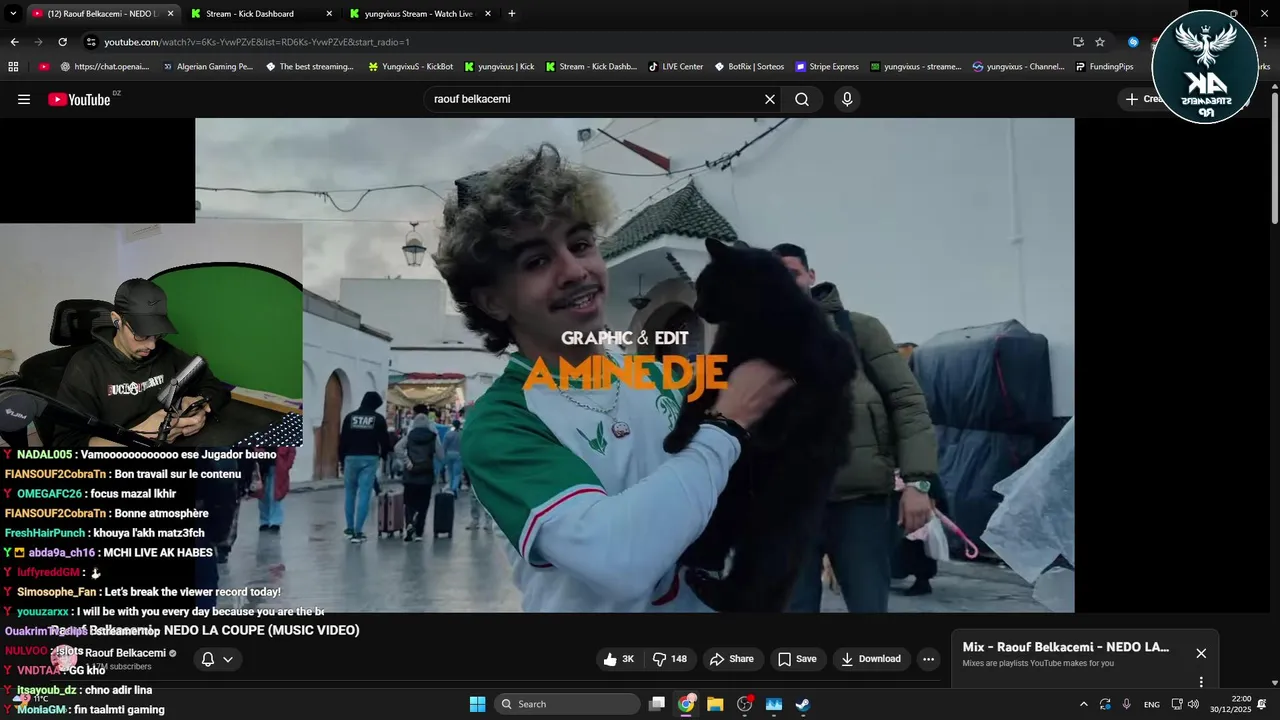Click the Mix - Raouf Belkacemi title

click(1066, 647)
